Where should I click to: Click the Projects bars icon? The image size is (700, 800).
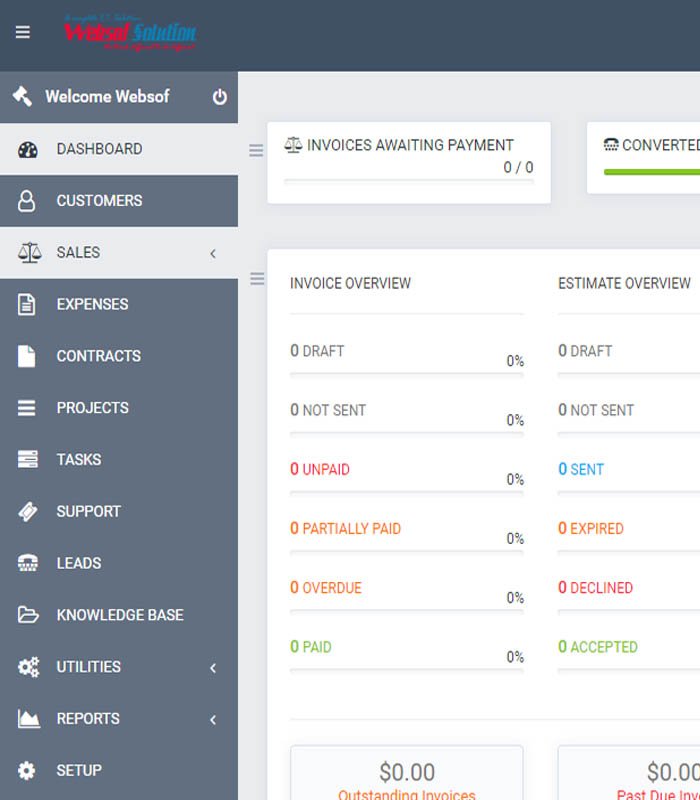[27, 408]
